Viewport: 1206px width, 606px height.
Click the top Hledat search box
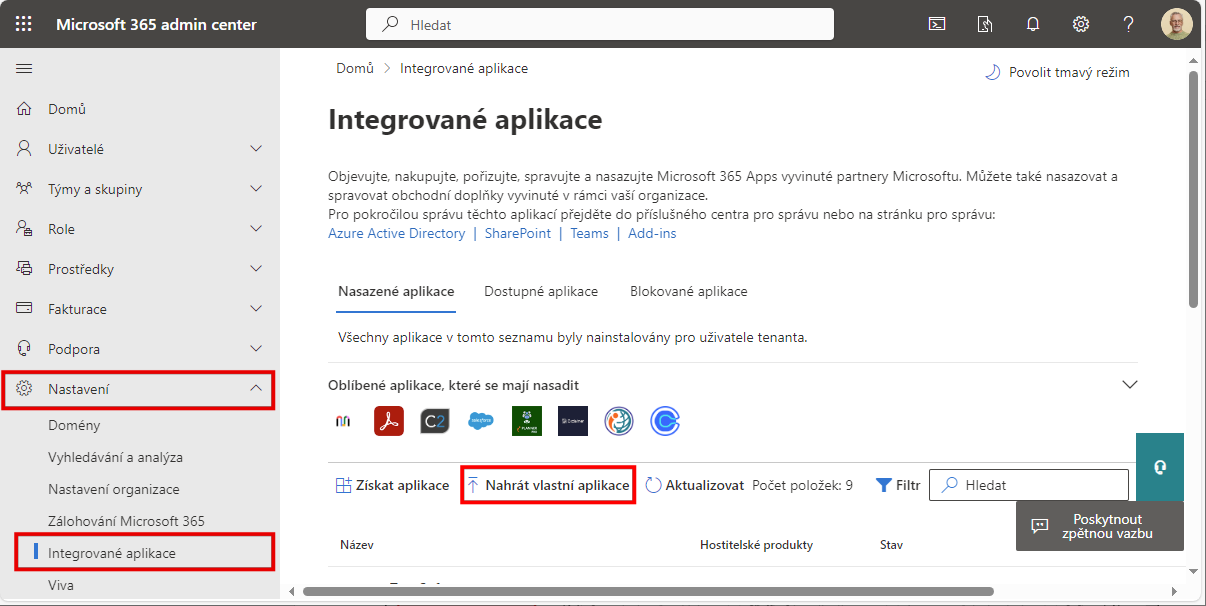tap(600, 24)
